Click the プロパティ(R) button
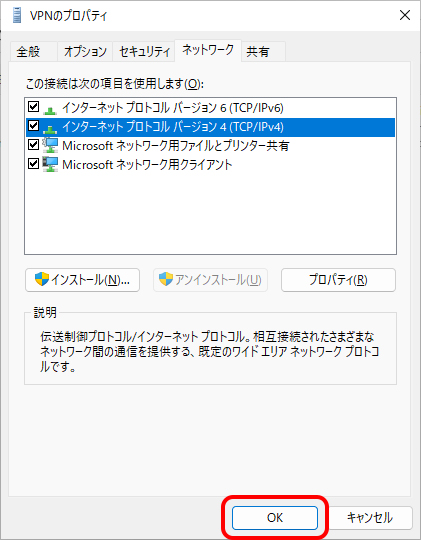Screen dimensions: 421x540 (338, 280)
